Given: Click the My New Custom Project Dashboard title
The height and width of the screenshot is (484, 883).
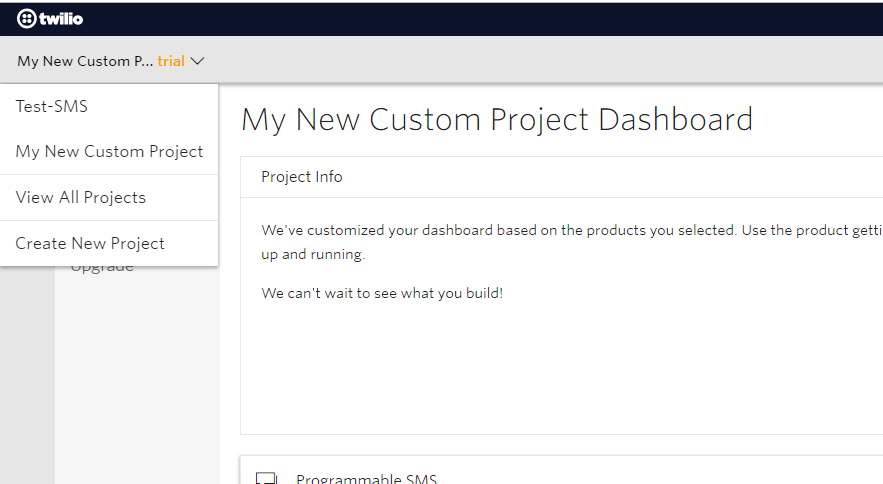Looking at the screenshot, I should pyautogui.click(x=497, y=120).
